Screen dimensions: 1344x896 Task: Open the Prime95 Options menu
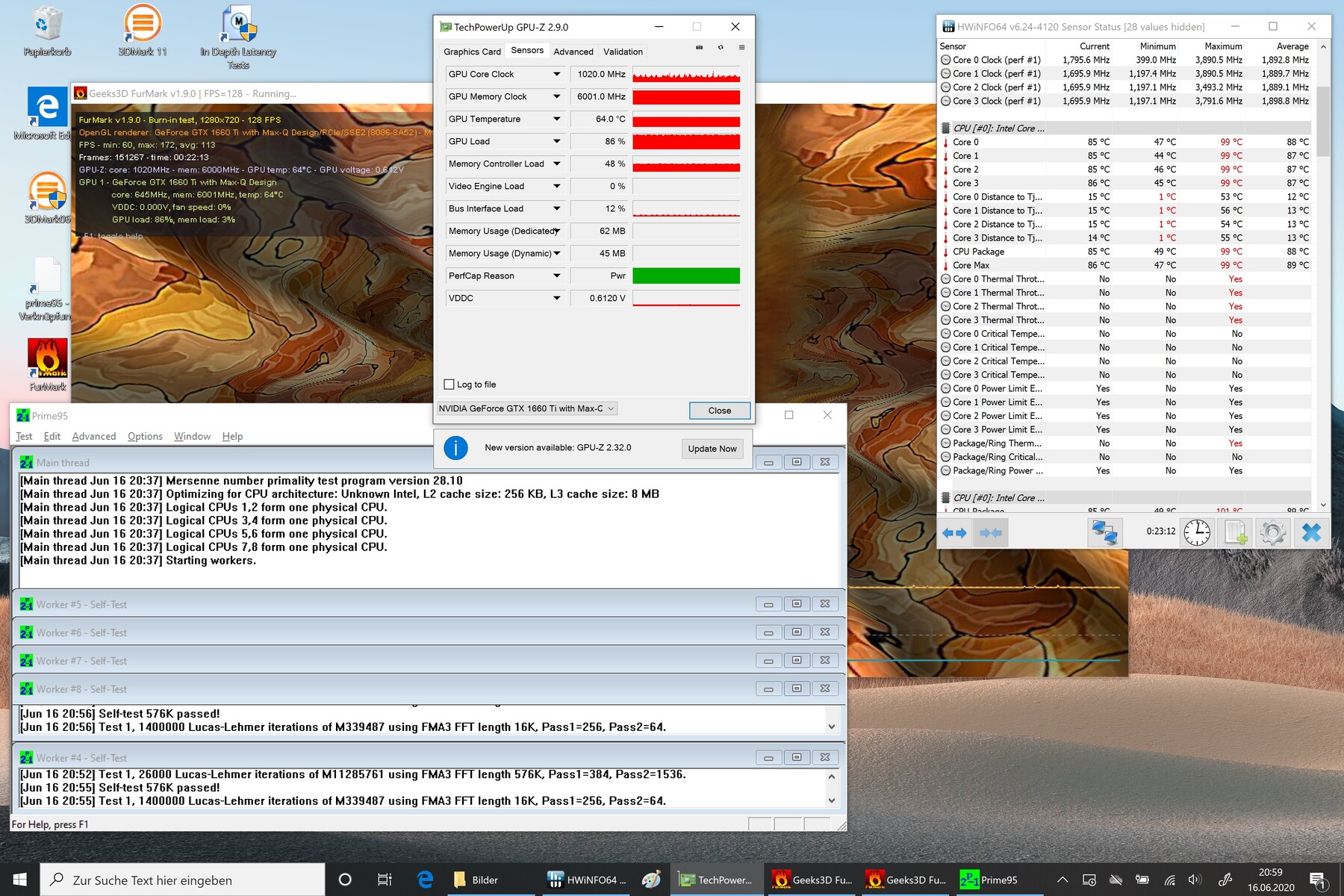coord(145,436)
